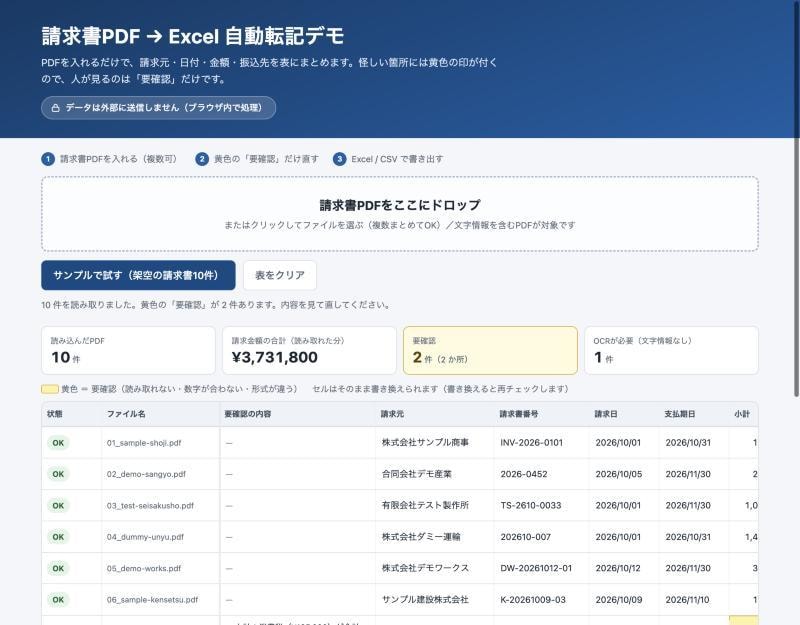Click the OCRが必要 1件 summary card
Viewport: 800px width, 625px height.
click(671, 351)
